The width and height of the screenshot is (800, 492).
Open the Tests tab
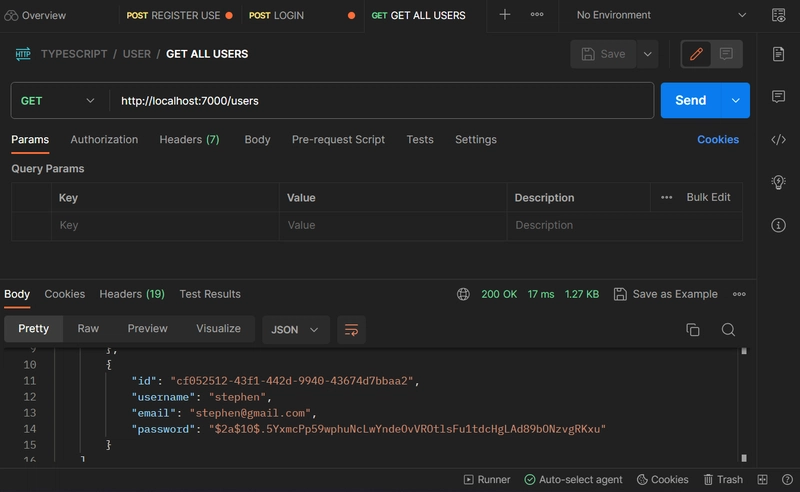click(420, 140)
